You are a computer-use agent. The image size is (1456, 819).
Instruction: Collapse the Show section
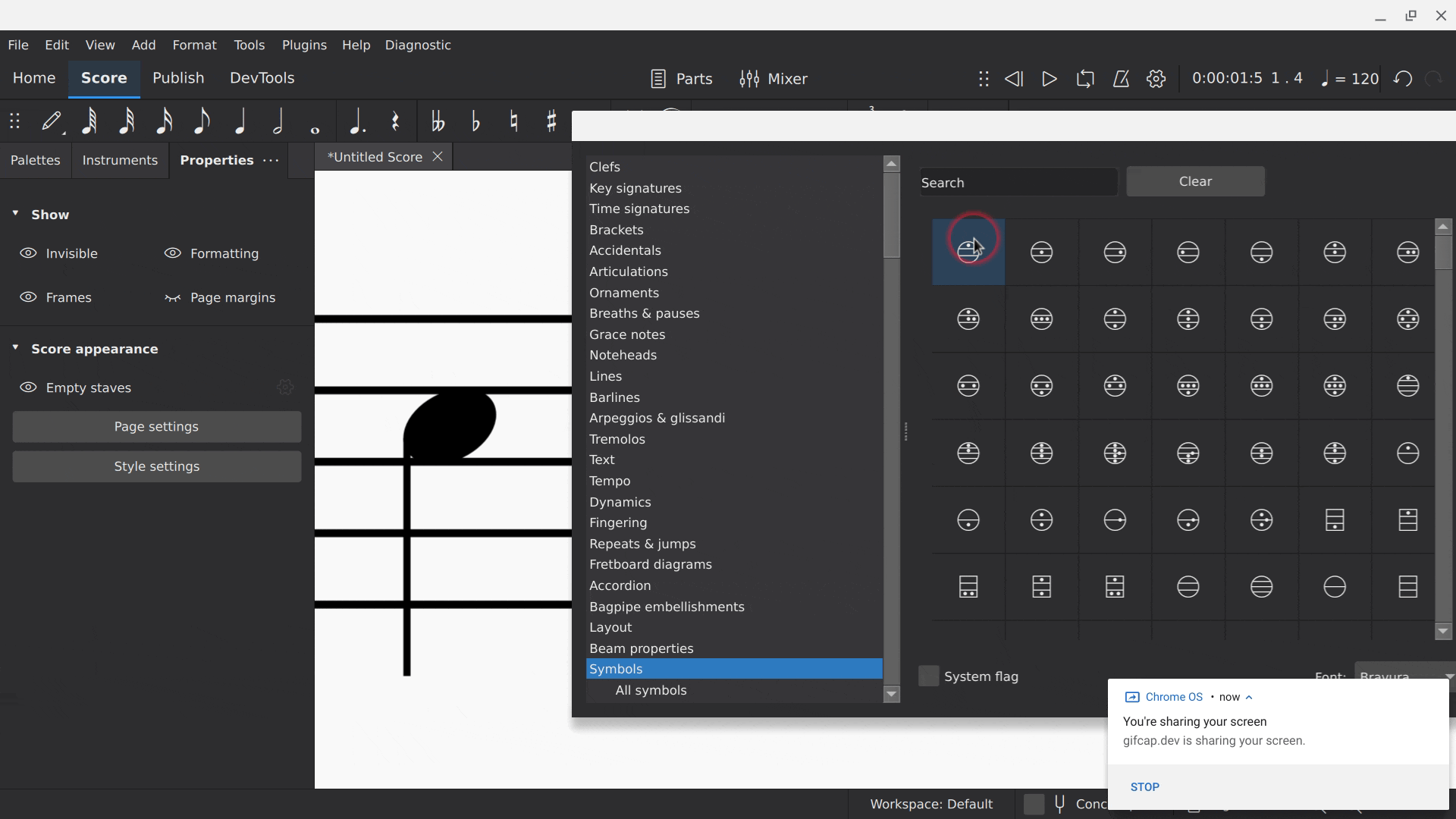click(x=15, y=214)
